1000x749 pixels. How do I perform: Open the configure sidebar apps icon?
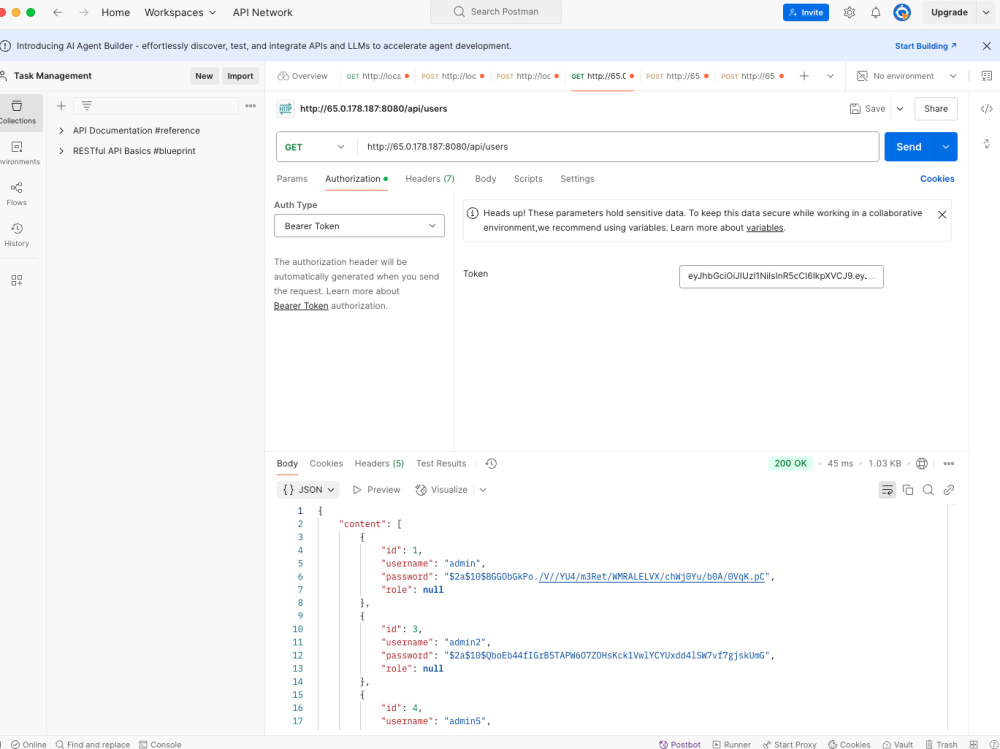17,280
